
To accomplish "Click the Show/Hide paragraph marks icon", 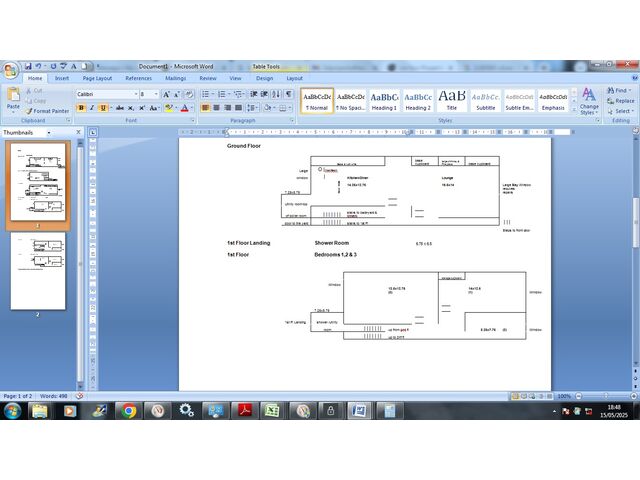I will [289, 94].
